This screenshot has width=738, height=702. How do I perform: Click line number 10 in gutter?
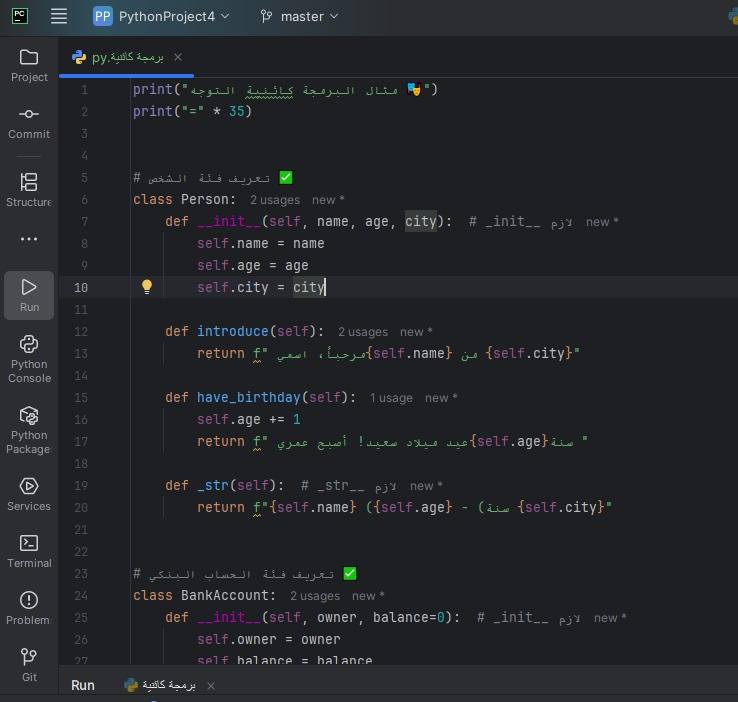tap(80, 287)
